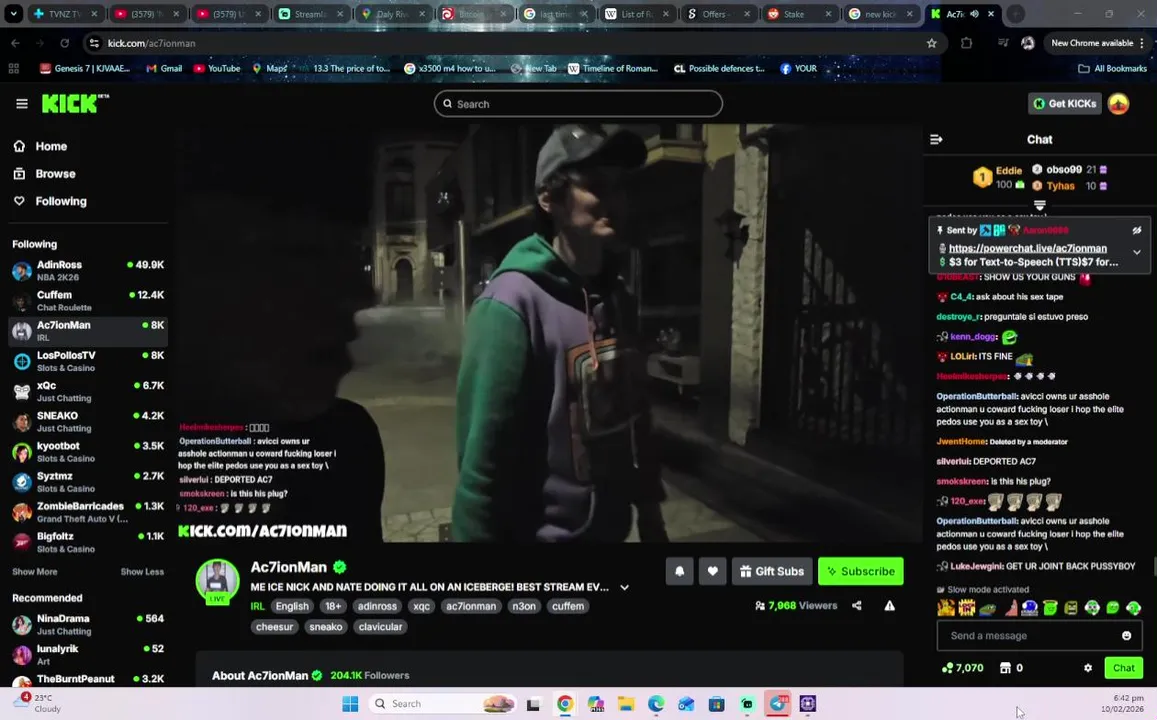Expand the stream title chevron
Screen dimensions: 1157x720
(624, 588)
